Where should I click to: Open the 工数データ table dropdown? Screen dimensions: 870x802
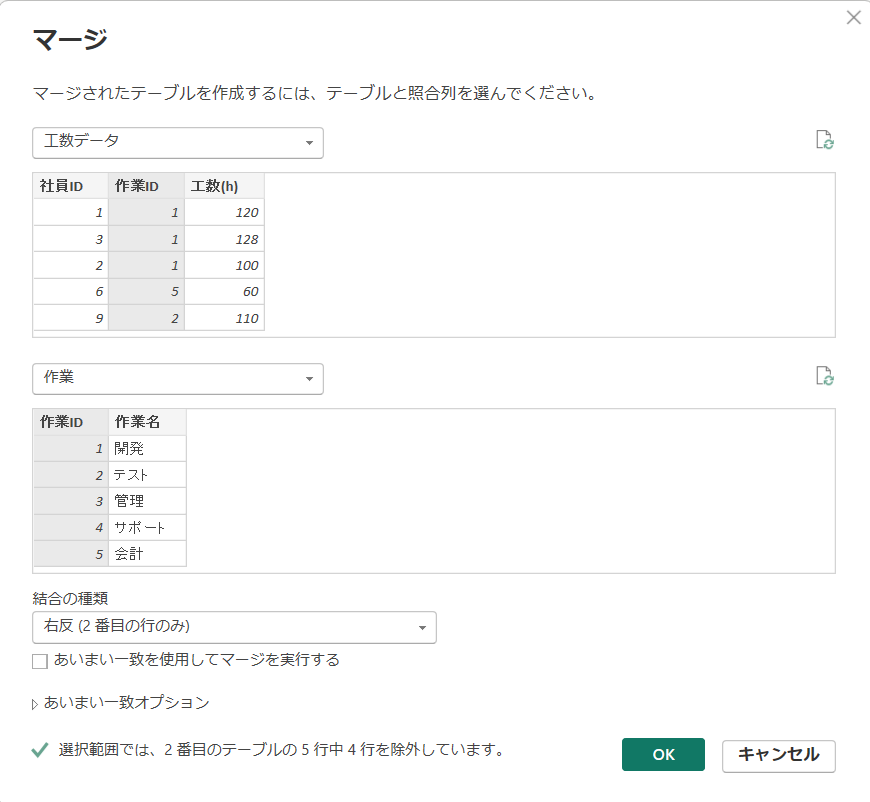(177, 142)
